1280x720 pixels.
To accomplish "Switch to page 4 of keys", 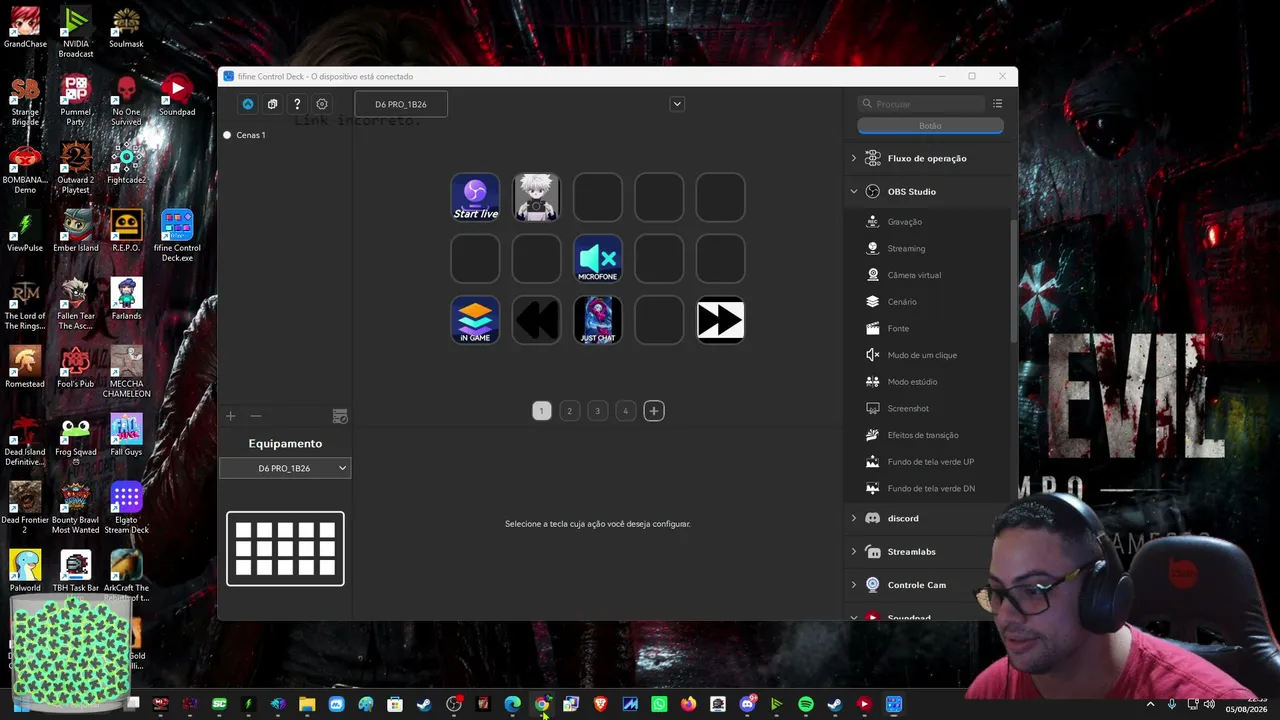I will pos(626,411).
